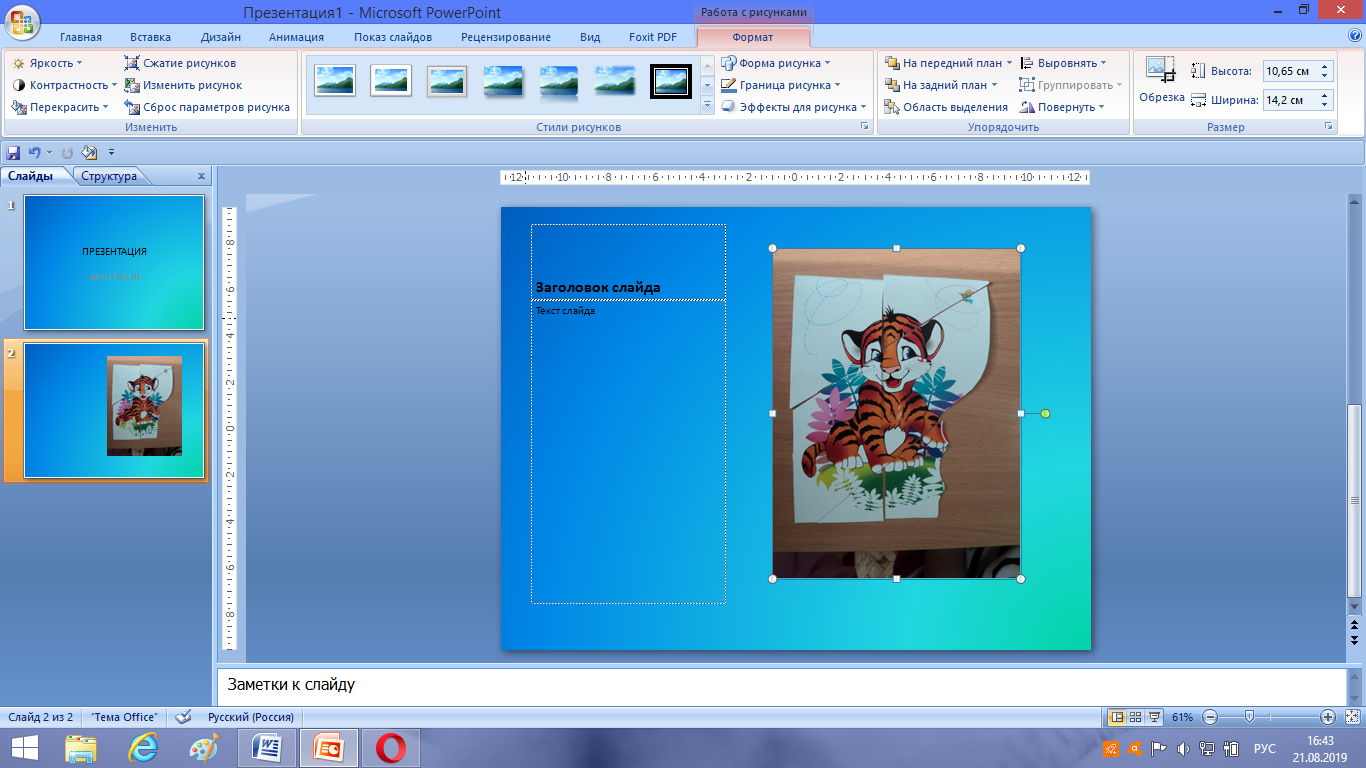Open the Дизайн ribbon tab
Image resolution: width=1366 pixels, height=768 pixels.
pos(220,37)
